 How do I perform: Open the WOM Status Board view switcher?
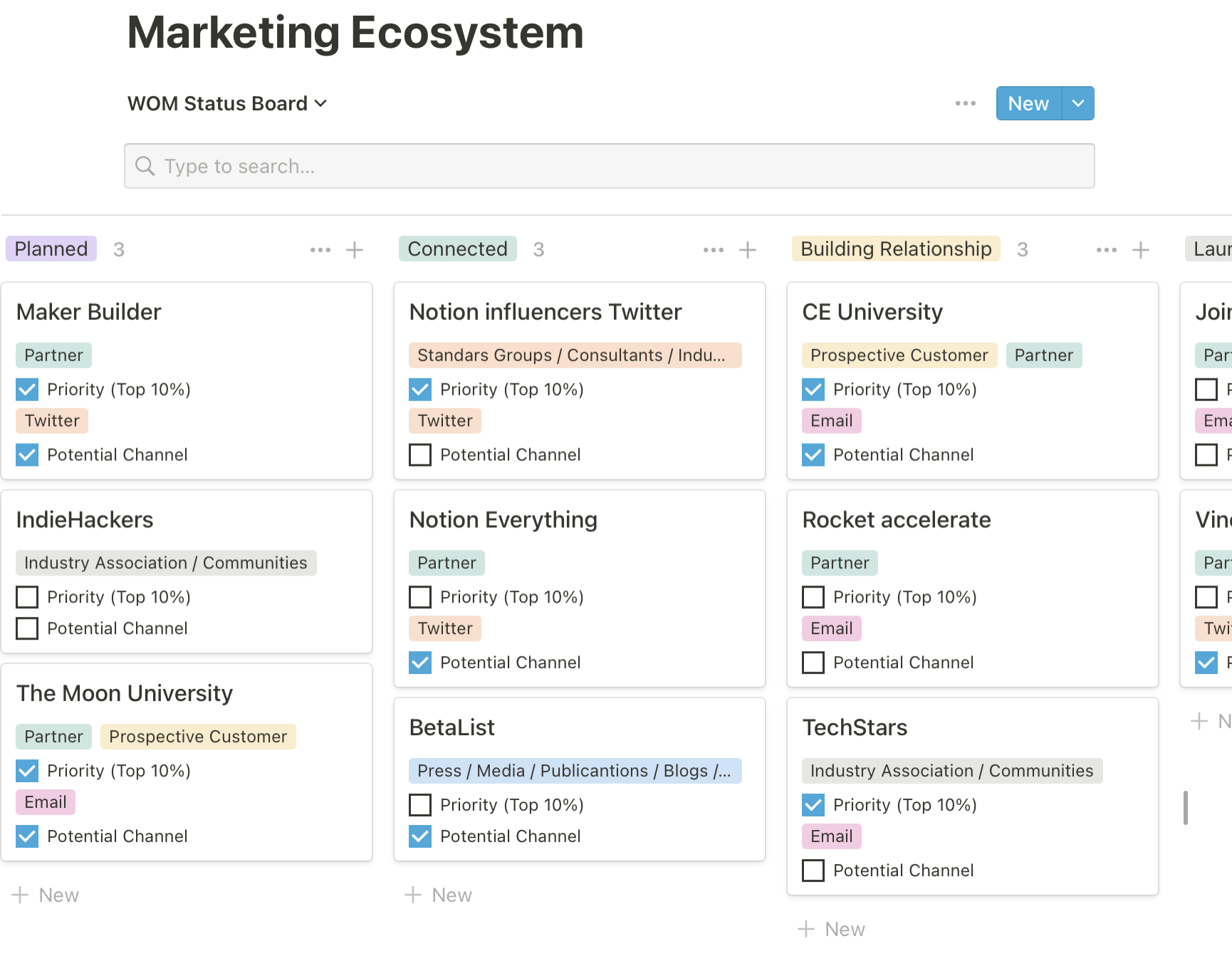[227, 103]
